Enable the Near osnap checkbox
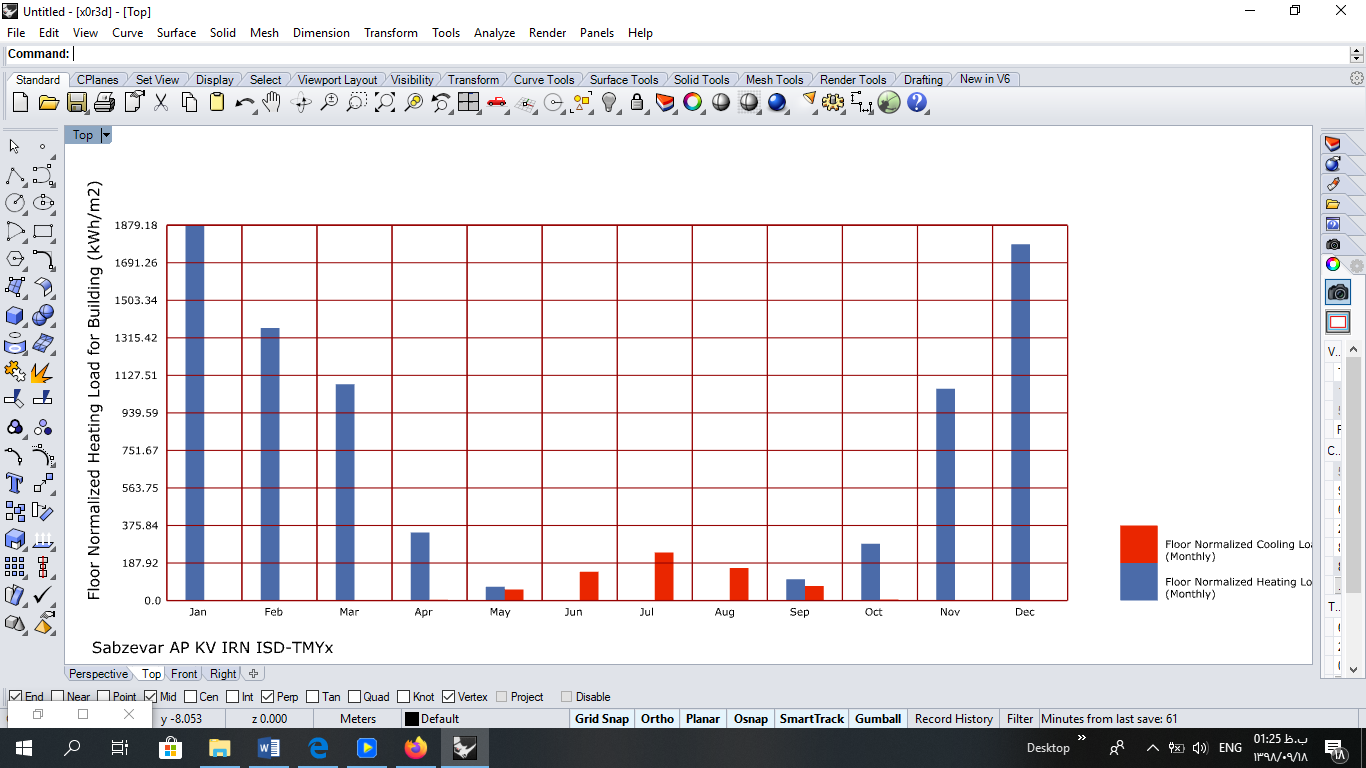The image size is (1366, 768). click(57, 697)
